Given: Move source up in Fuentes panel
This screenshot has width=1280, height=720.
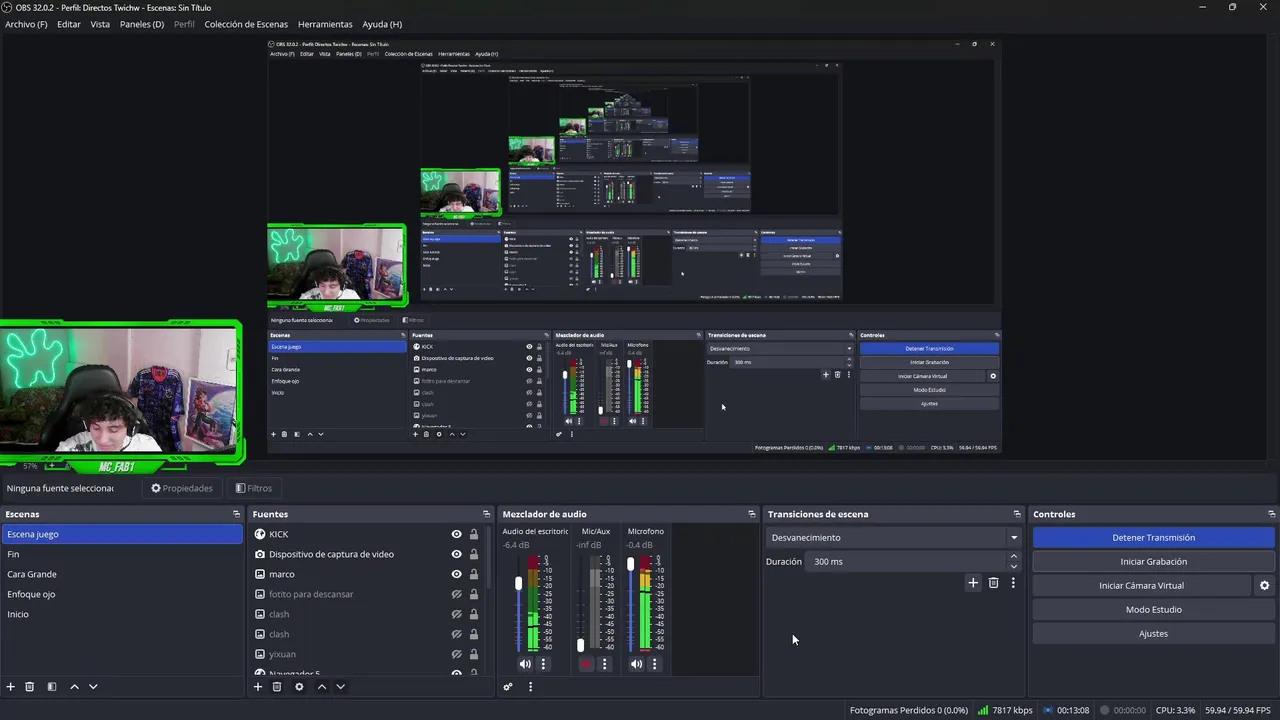Looking at the screenshot, I should (322, 687).
